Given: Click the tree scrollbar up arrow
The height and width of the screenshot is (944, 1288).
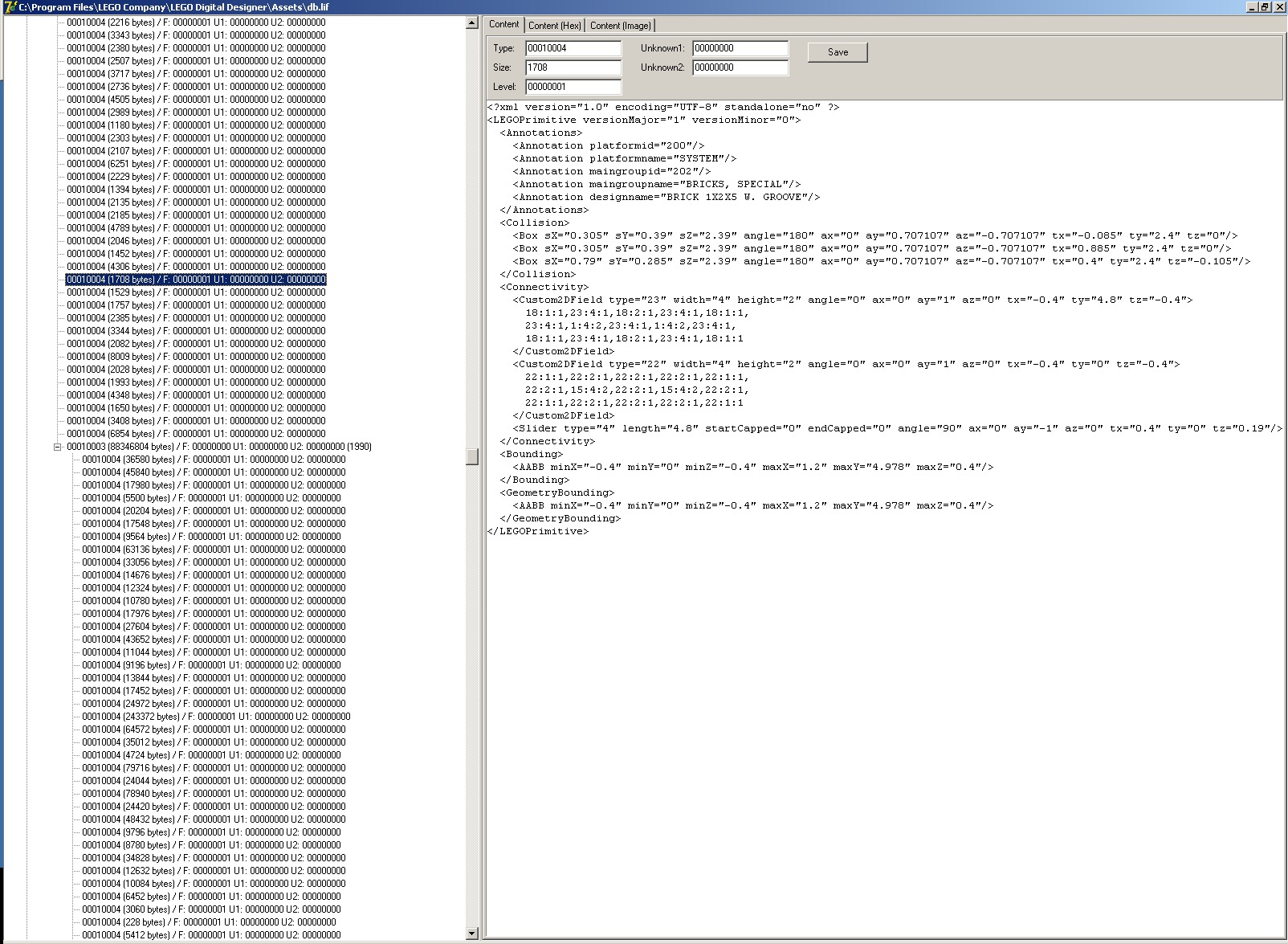Looking at the screenshot, I should click(x=472, y=23).
